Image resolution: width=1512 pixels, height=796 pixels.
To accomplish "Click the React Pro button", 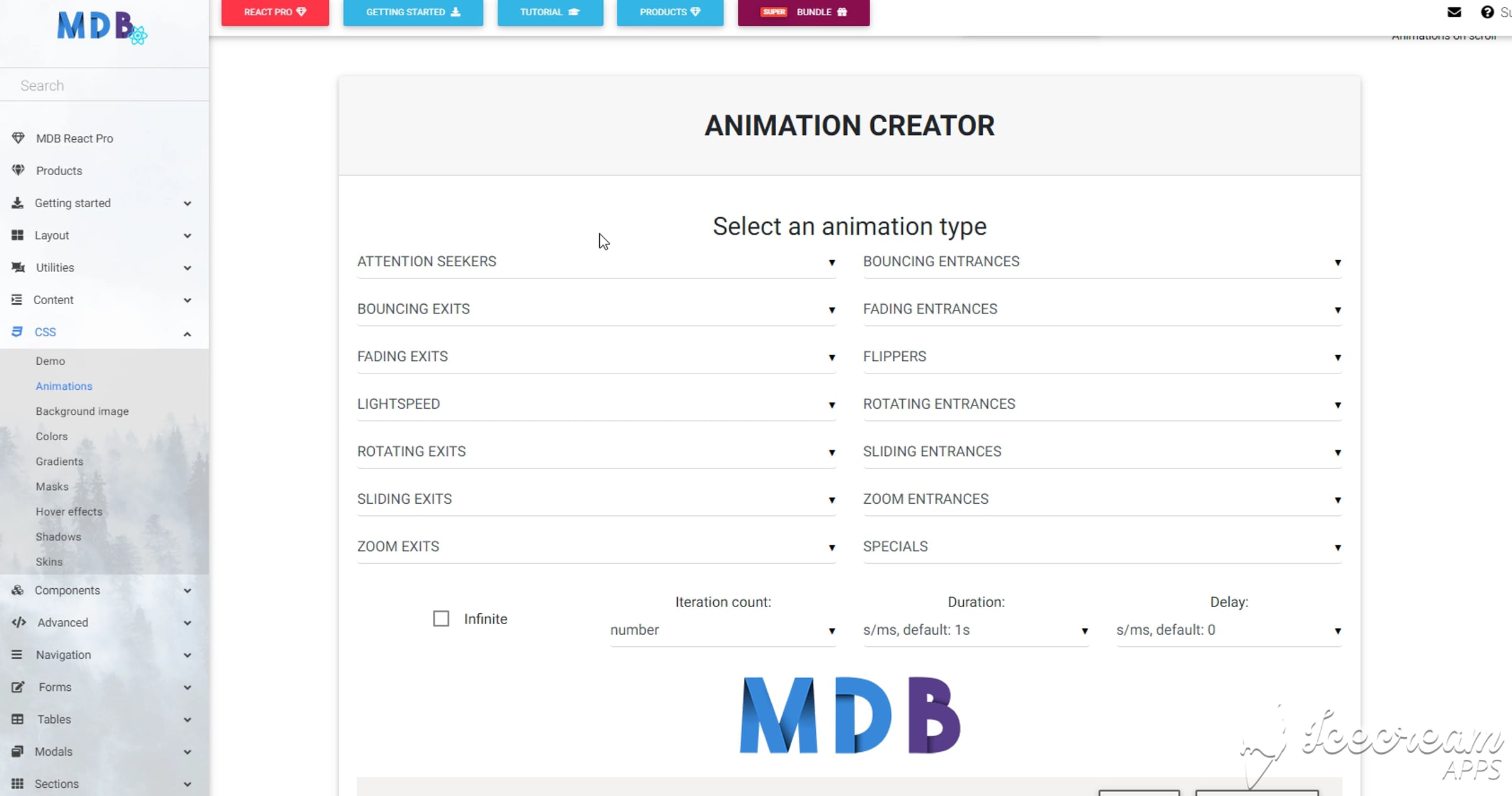I will pyautogui.click(x=275, y=12).
